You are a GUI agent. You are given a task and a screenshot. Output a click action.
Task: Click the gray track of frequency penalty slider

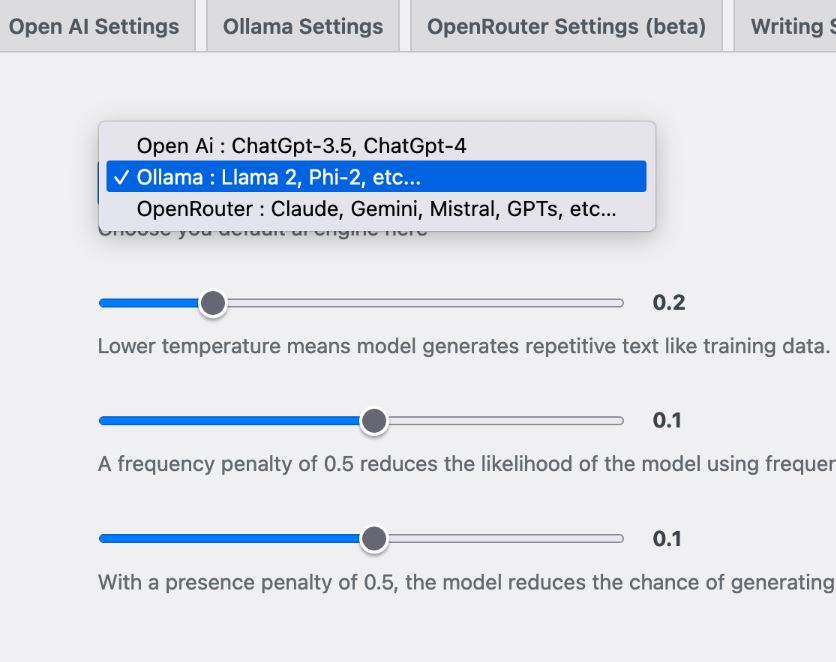pos(506,421)
